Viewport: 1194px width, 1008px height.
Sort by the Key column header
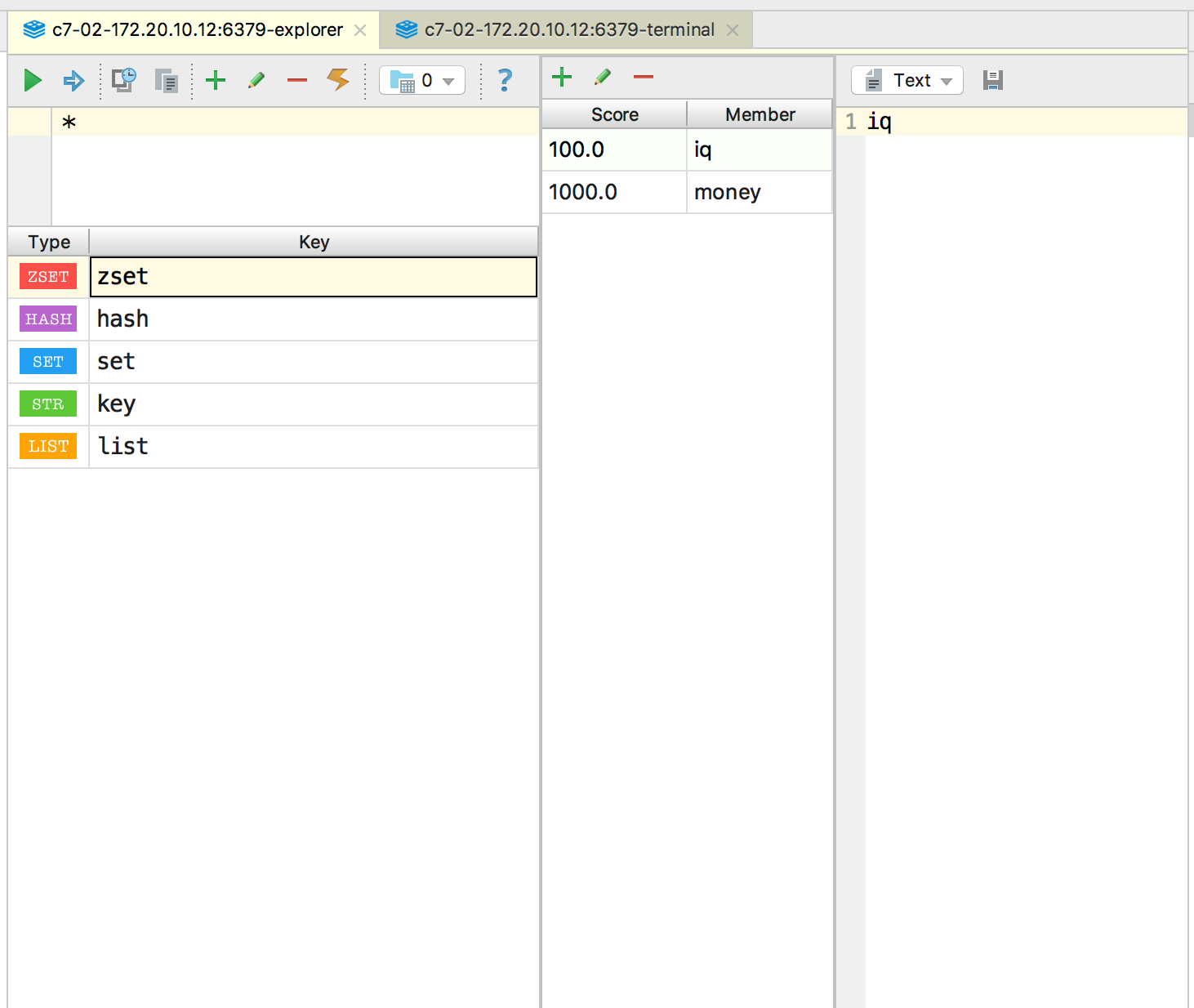click(x=314, y=242)
